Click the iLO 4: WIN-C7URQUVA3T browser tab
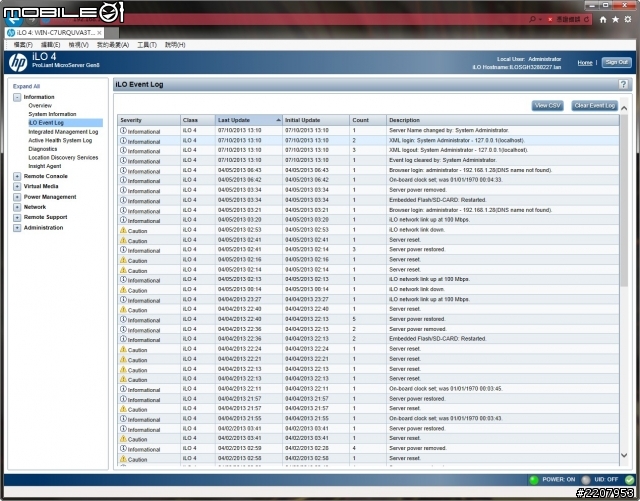Screen dimensions: 640x501 [x=55, y=33]
